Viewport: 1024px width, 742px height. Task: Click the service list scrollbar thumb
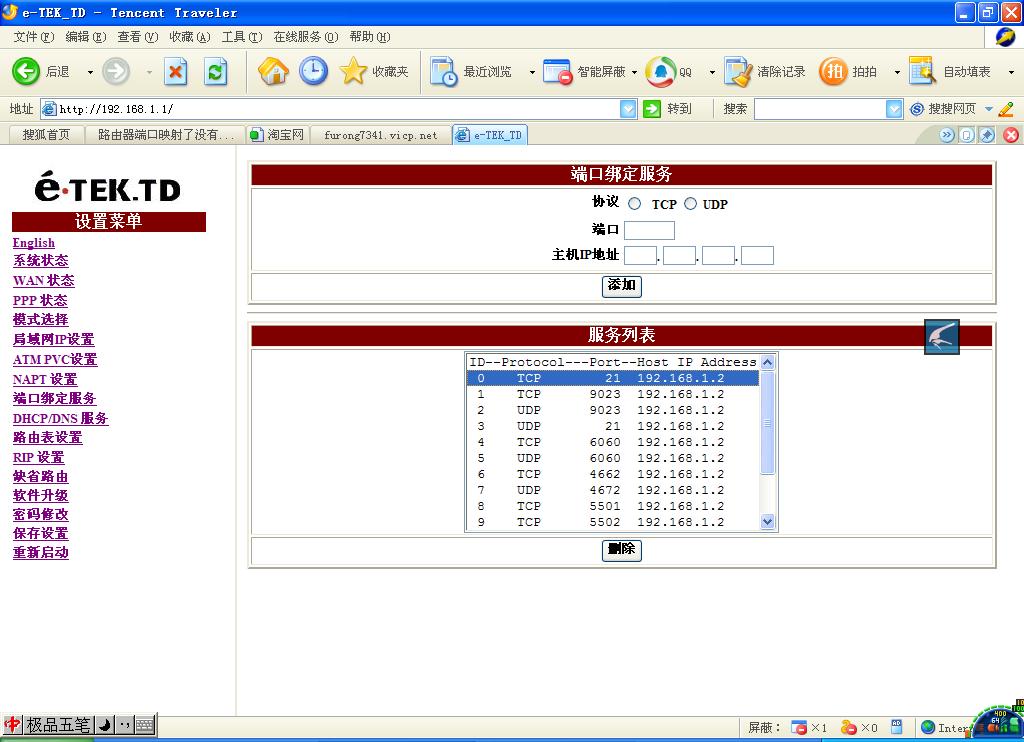click(x=768, y=423)
